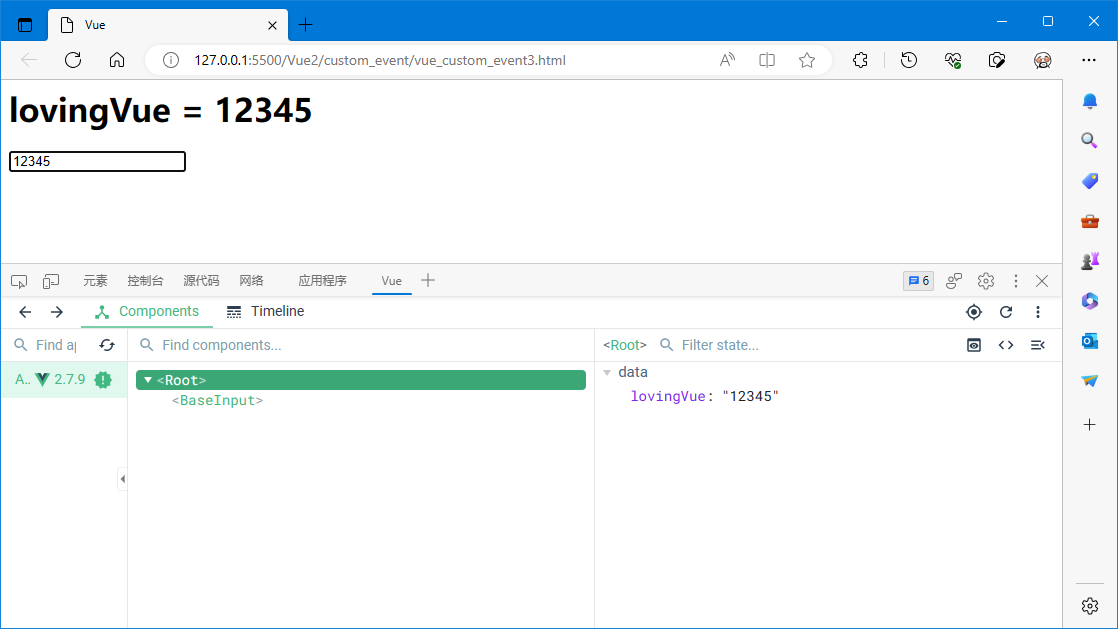Open the browser extensions puzzle icon
Image resolution: width=1118 pixels, height=629 pixels.
pyautogui.click(x=861, y=60)
